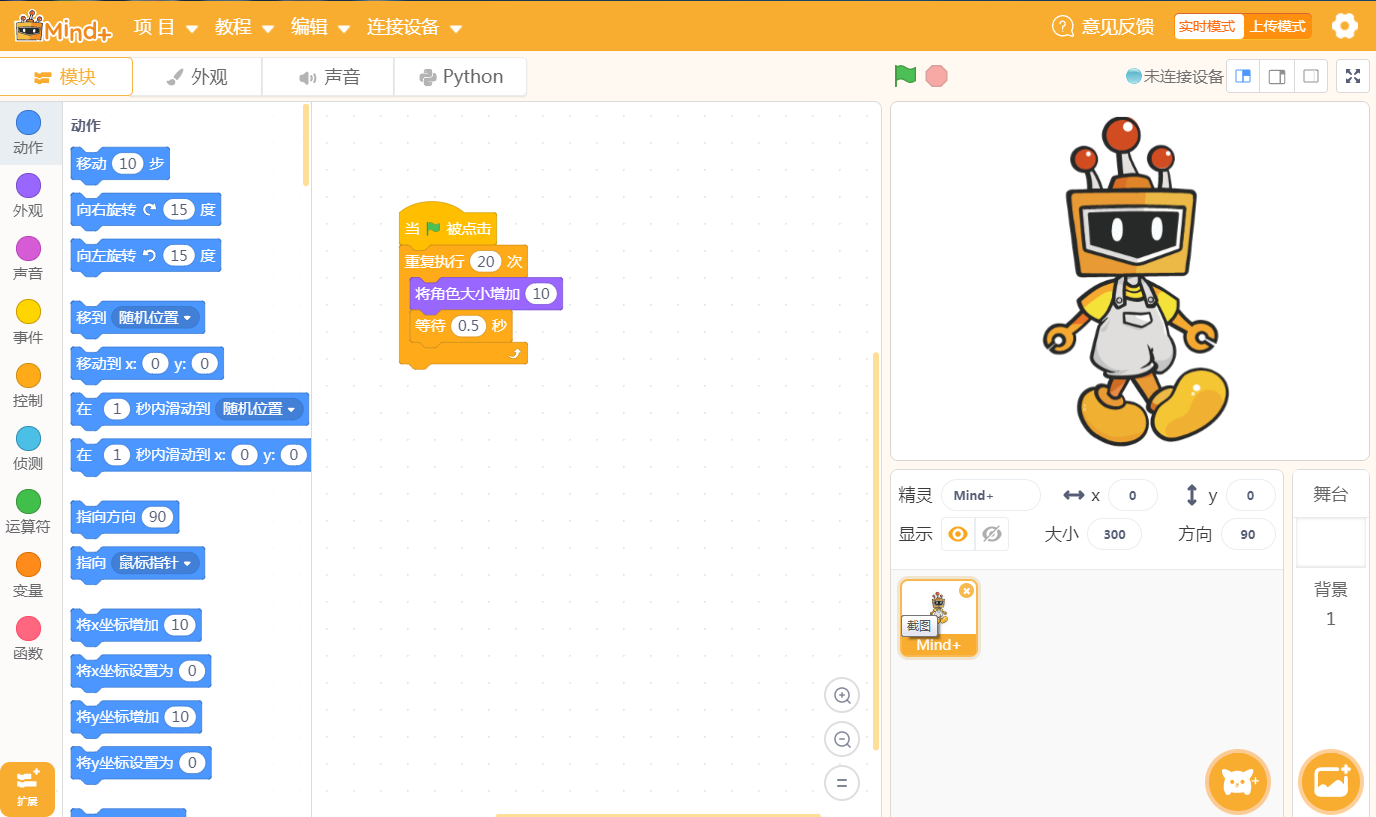Select the large stage layout icon
Image resolution: width=1376 pixels, height=817 pixels.
1277,76
